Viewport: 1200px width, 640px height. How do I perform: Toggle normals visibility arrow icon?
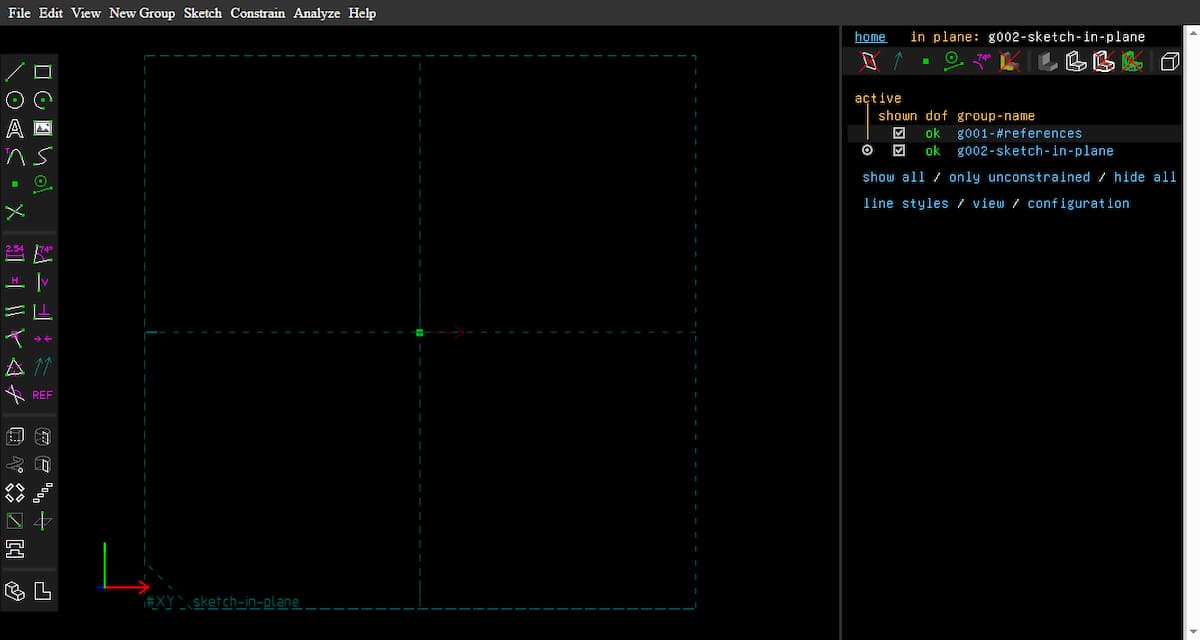pyautogui.click(x=898, y=62)
